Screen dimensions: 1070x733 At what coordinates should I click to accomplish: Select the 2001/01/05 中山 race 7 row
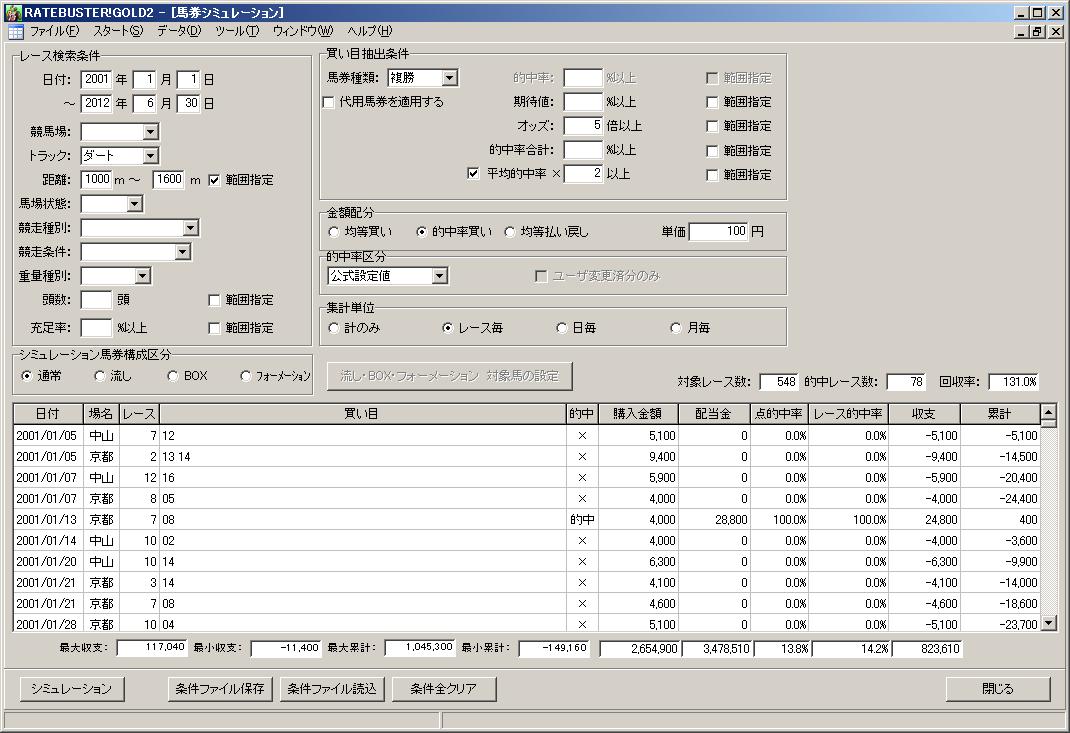[527, 436]
